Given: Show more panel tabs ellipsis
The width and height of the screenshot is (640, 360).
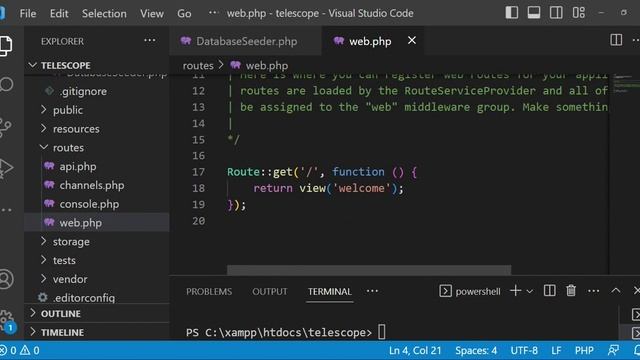Looking at the screenshot, I should pyautogui.click(x=372, y=291).
